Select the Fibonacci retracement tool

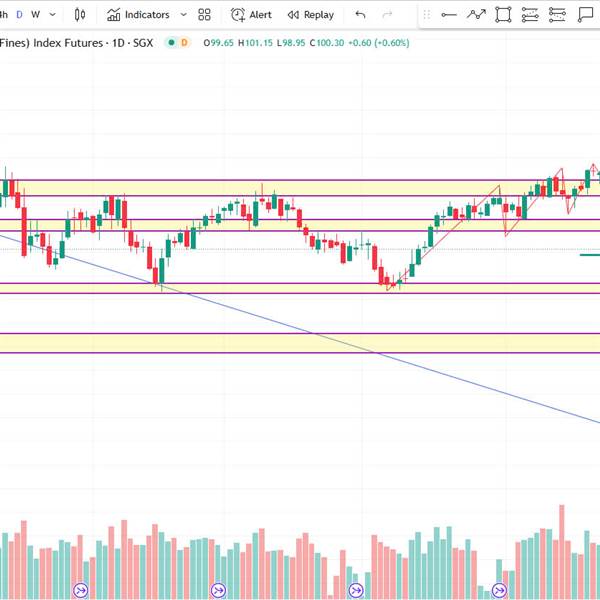530,15
